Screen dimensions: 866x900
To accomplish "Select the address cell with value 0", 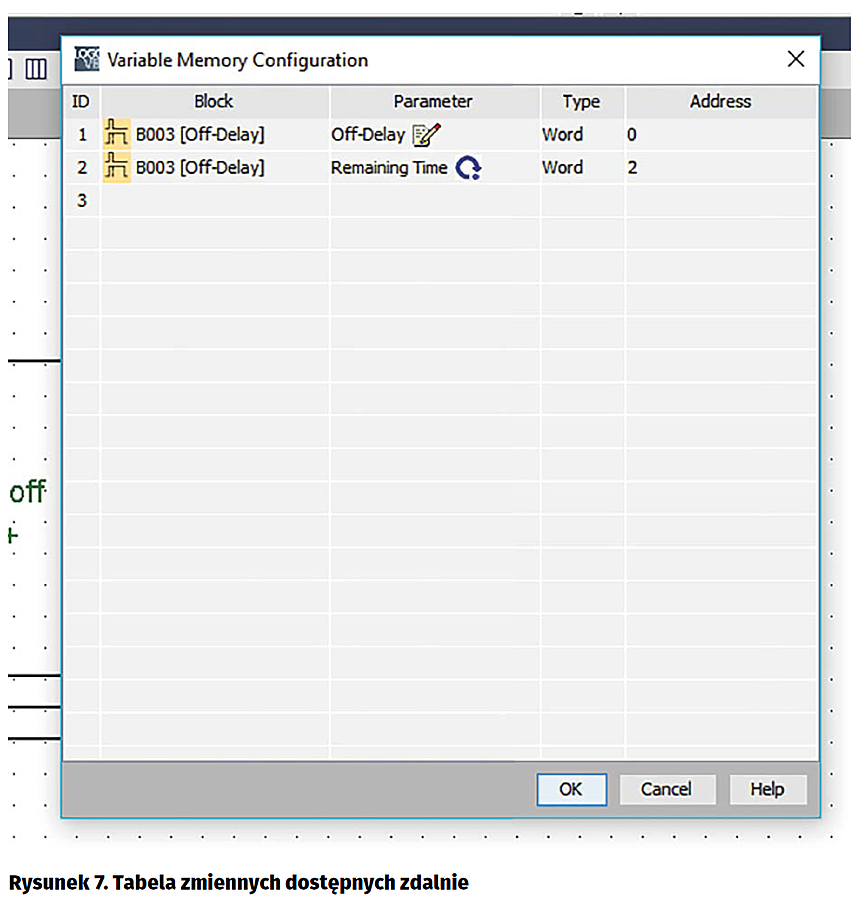I will pos(720,134).
